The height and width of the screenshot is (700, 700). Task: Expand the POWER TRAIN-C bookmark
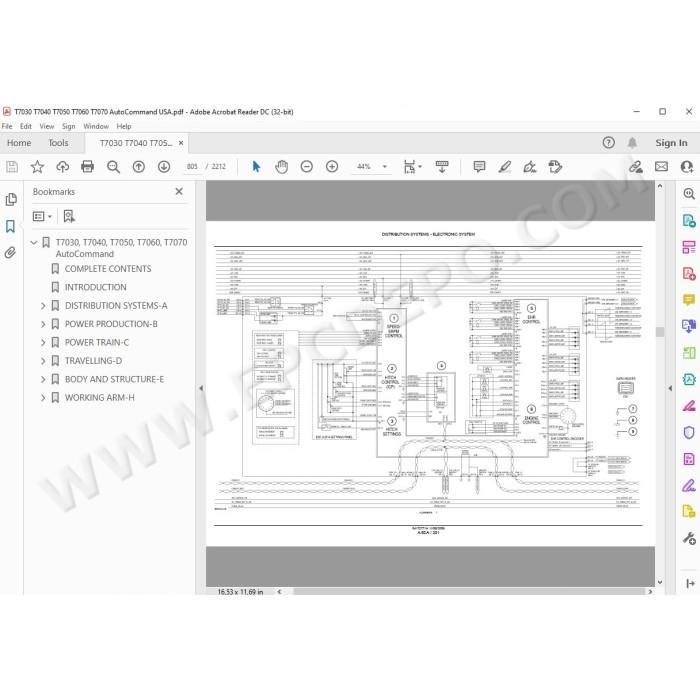tap(43, 343)
